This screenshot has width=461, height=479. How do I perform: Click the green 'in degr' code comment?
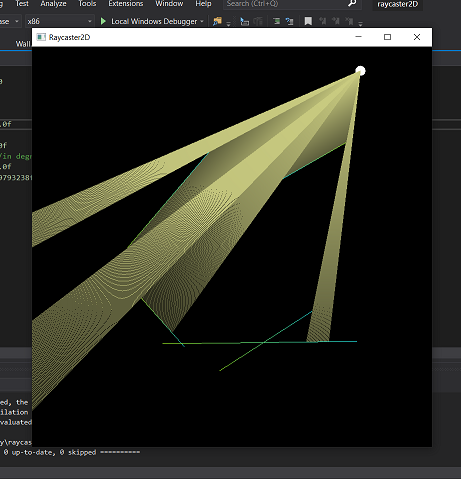pyautogui.click(x=16, y=156)
